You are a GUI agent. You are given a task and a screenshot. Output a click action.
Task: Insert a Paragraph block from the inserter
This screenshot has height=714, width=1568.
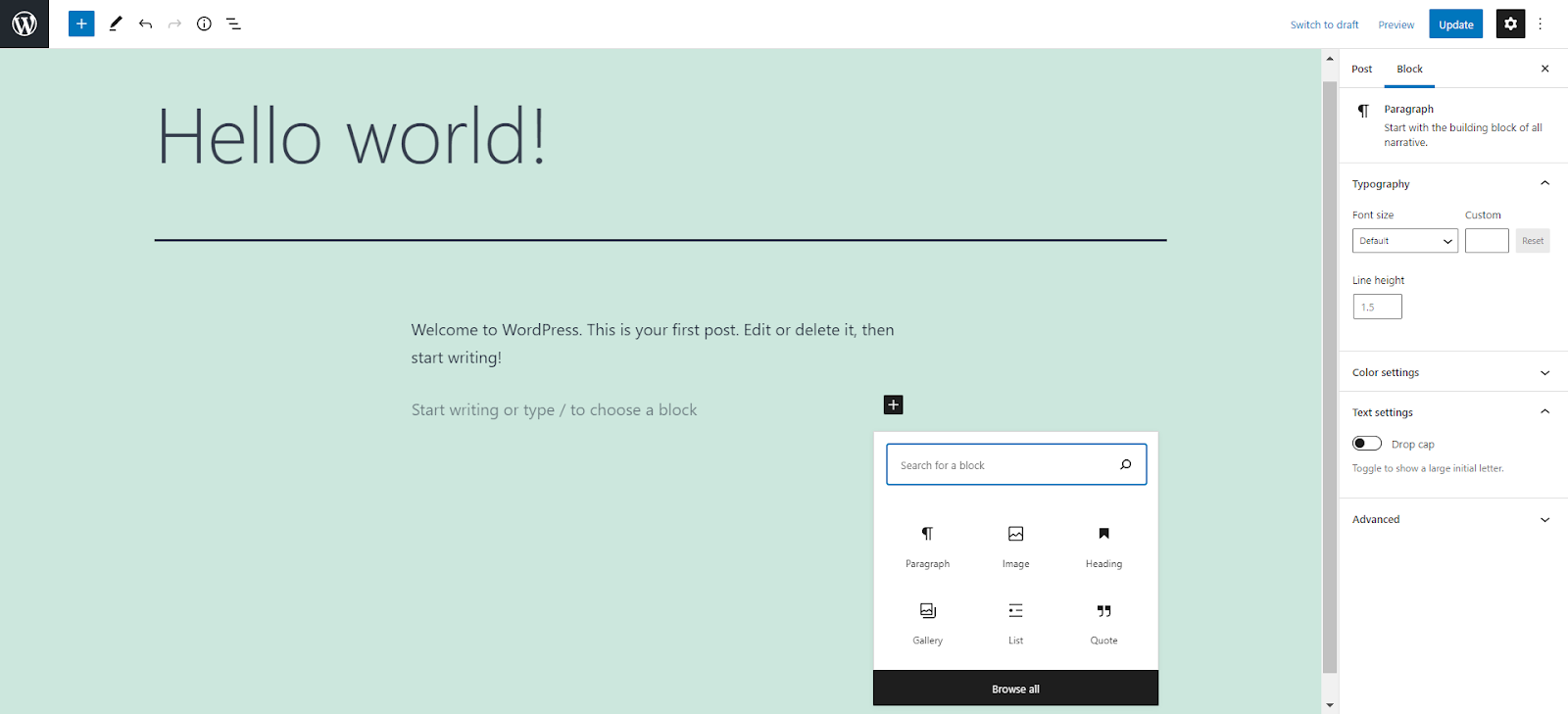(927, 546)
